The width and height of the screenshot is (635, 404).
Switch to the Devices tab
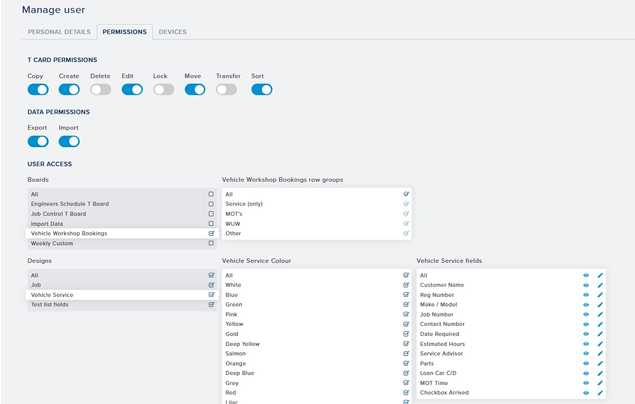[172, 32]
